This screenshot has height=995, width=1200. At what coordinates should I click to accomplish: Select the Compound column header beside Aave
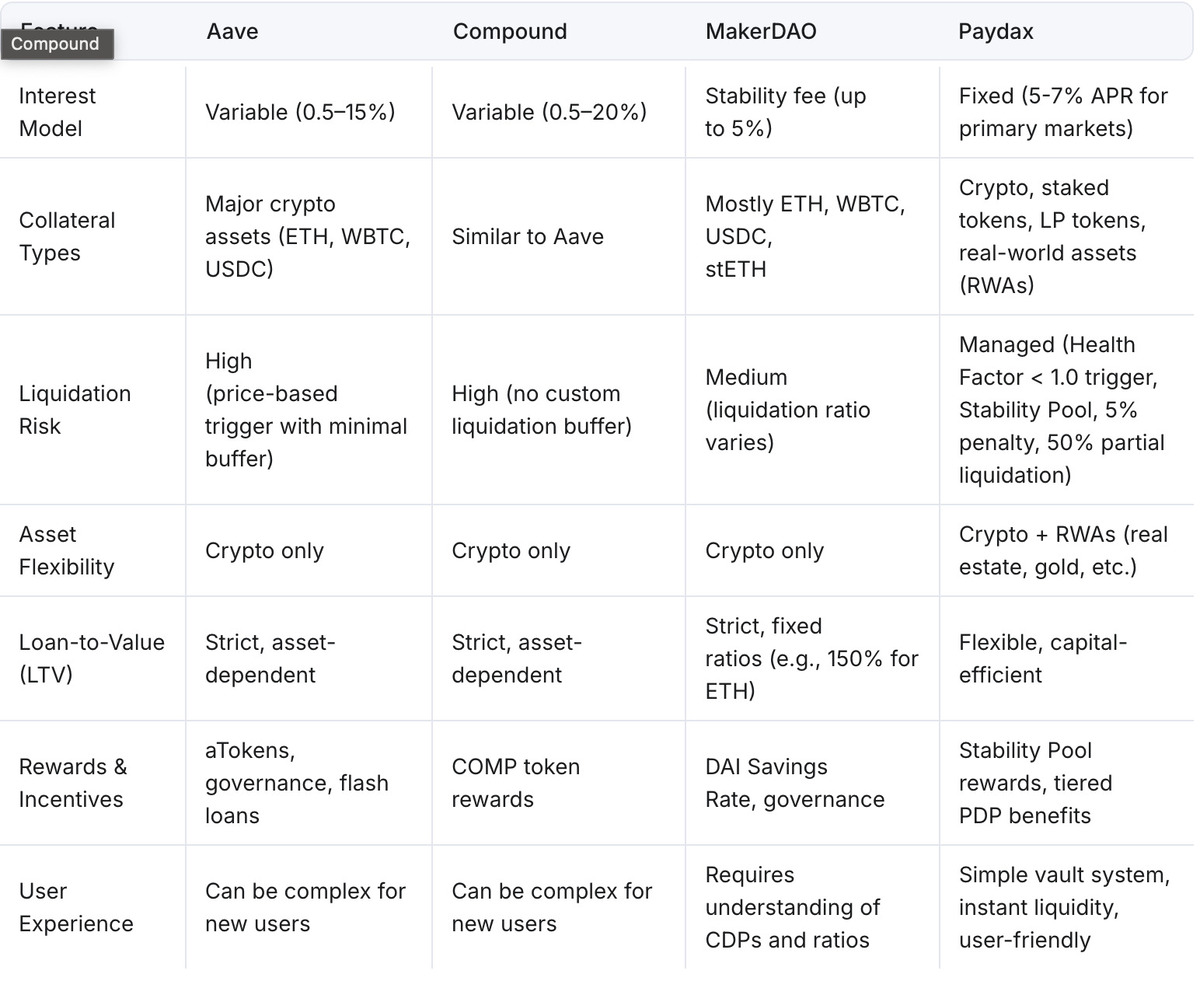coord(510,32)
